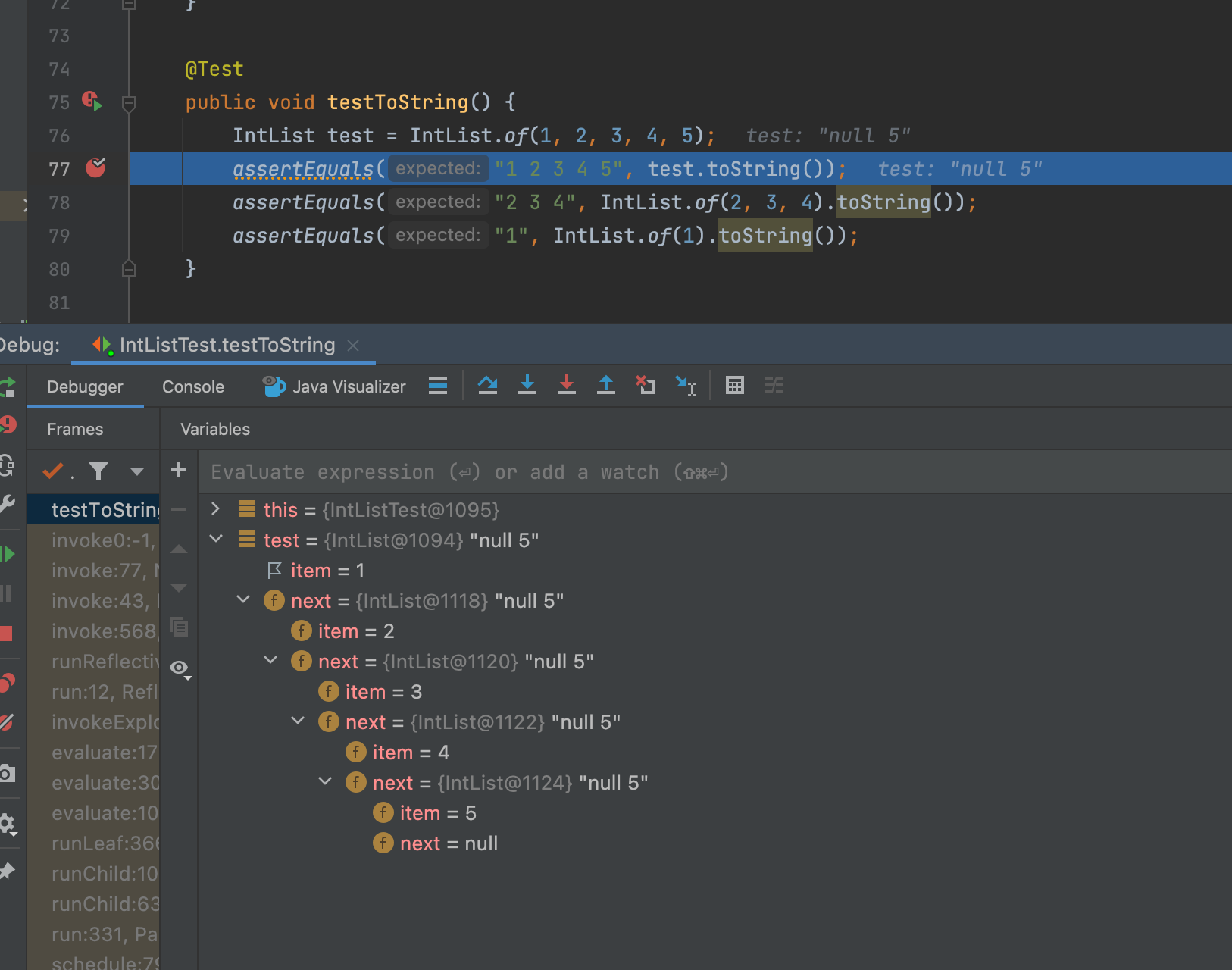The width and height of the screenshot is (1232, 970).
Task: Toggle the watches view eye icon
Action: (180, 668)
